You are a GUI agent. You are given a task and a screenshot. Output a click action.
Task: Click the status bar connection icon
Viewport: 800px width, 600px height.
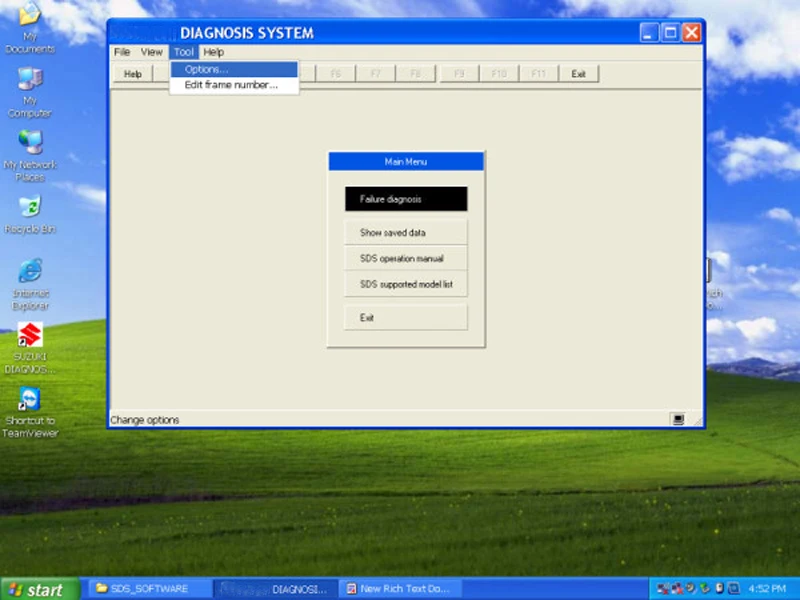678,419
